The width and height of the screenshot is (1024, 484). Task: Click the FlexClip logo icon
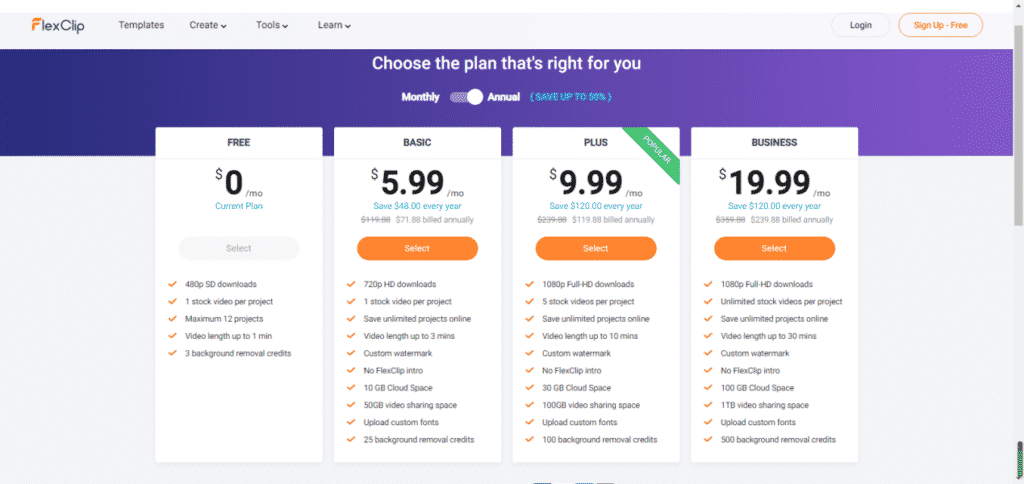coord(57,25)
